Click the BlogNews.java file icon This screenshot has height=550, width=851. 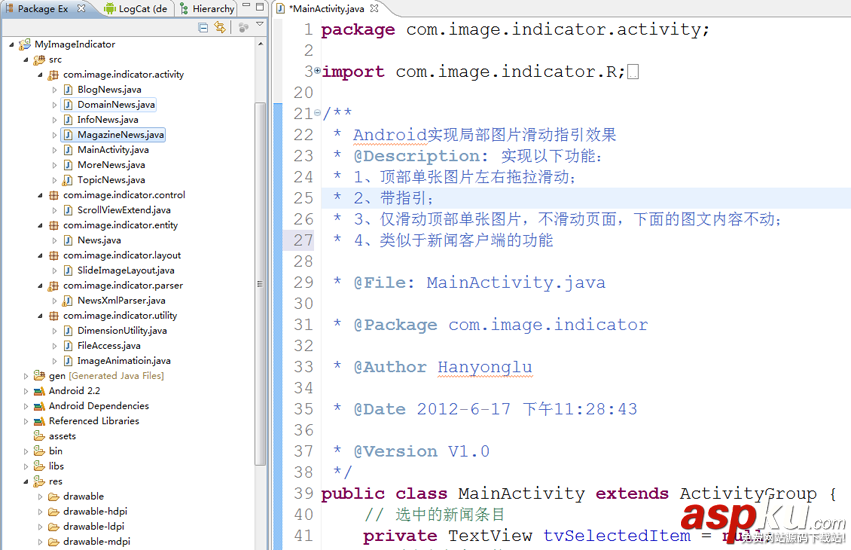point(68,90)
